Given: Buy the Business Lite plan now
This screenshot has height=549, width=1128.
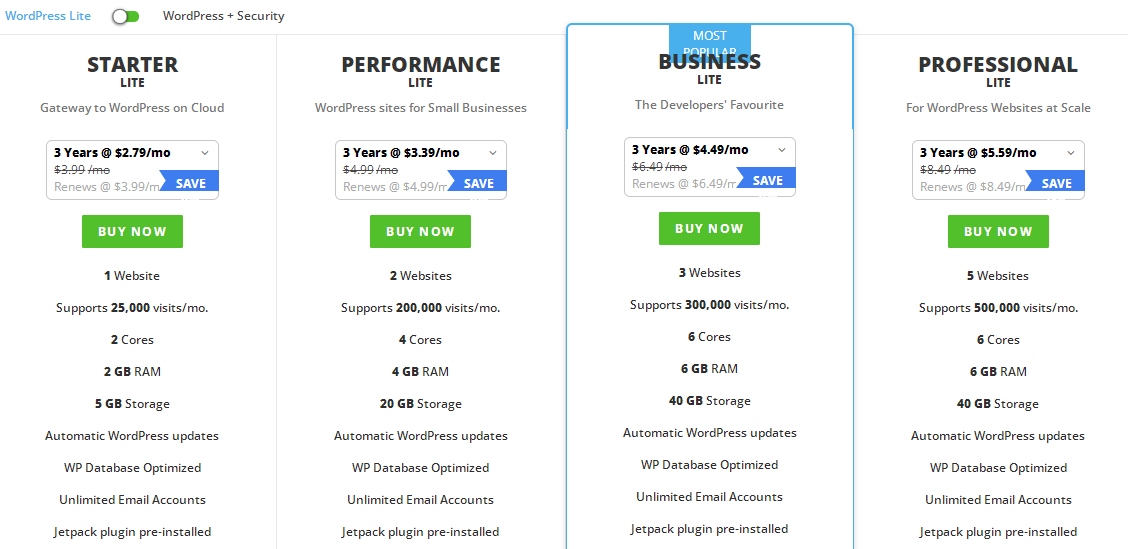Looking at the screenshot, I should 709,228.
